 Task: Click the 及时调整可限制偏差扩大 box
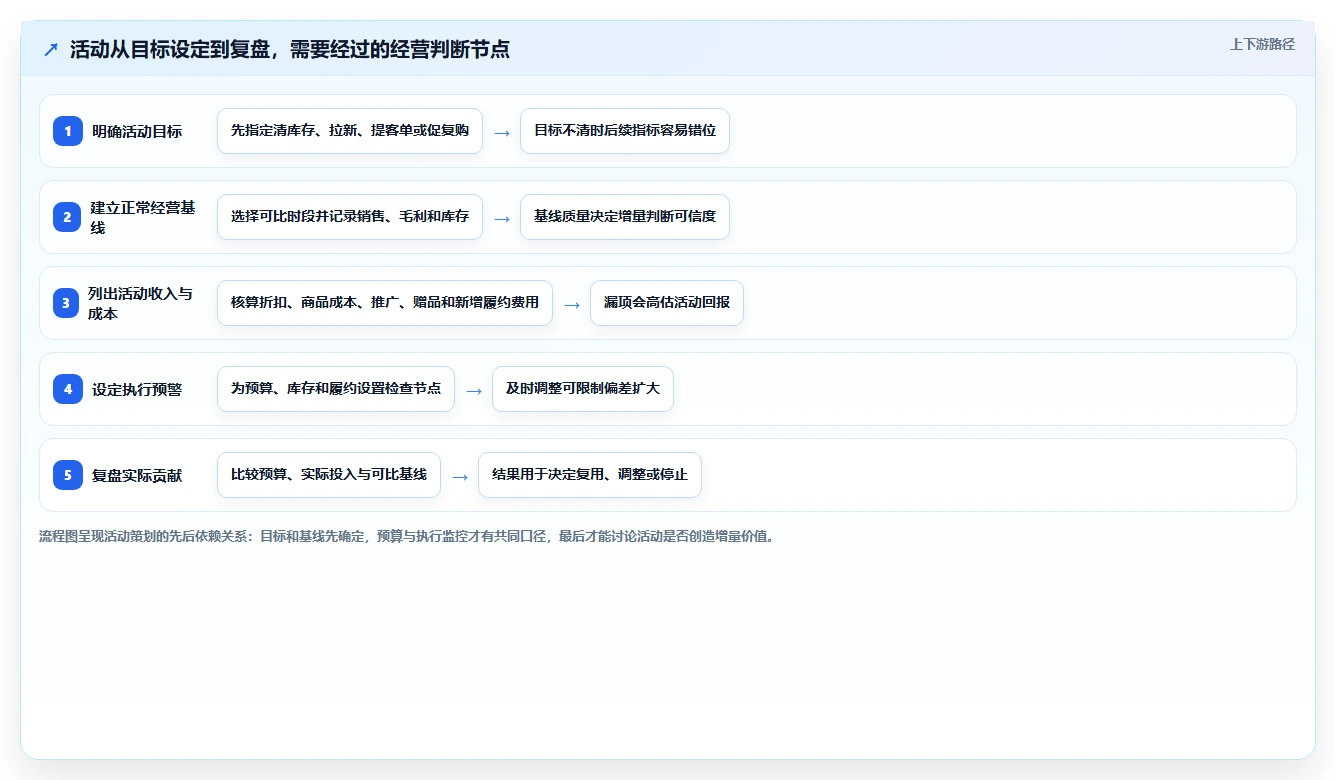point(583,389)
